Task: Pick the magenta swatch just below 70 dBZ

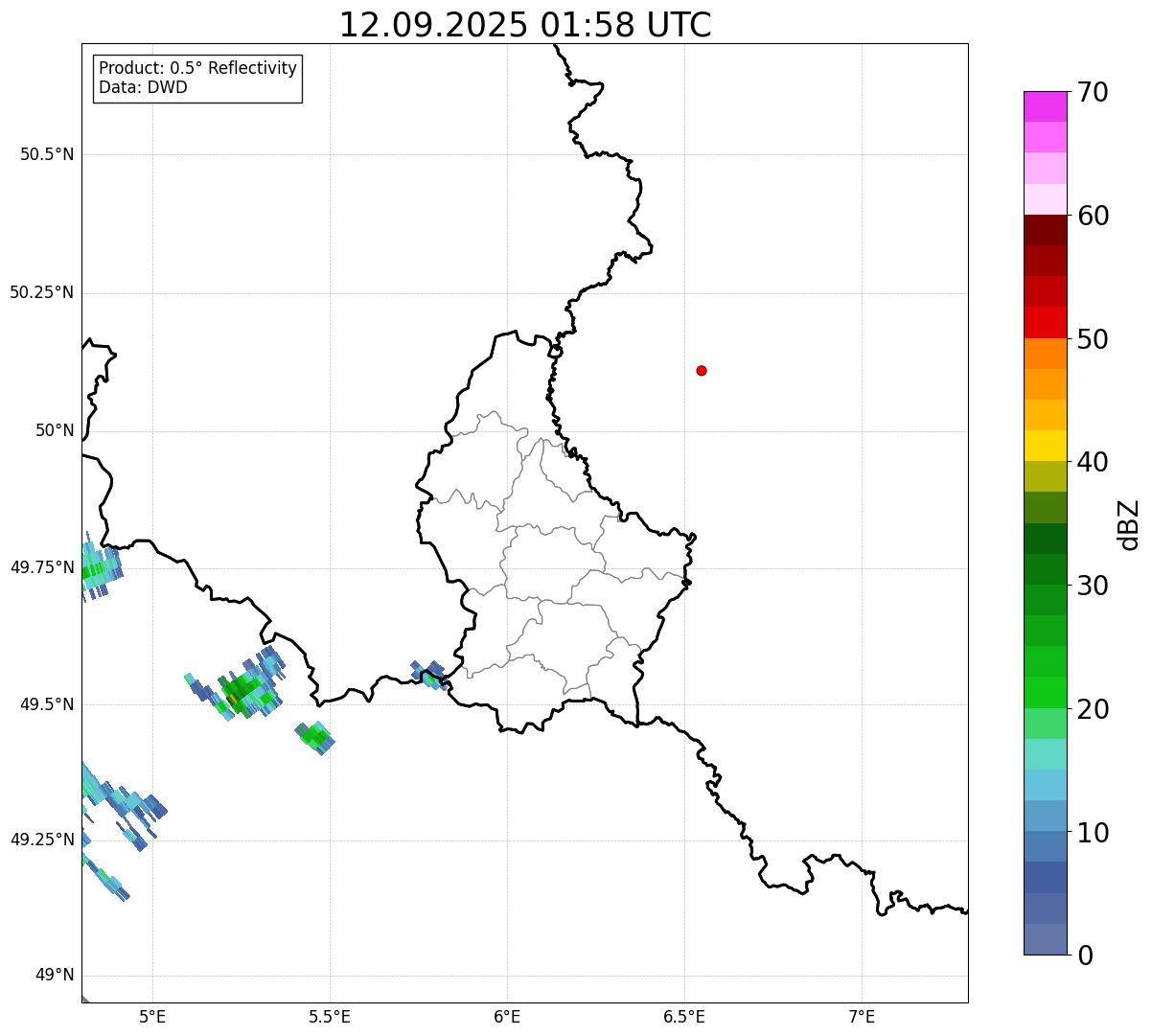Action: tap(1045, 106)
